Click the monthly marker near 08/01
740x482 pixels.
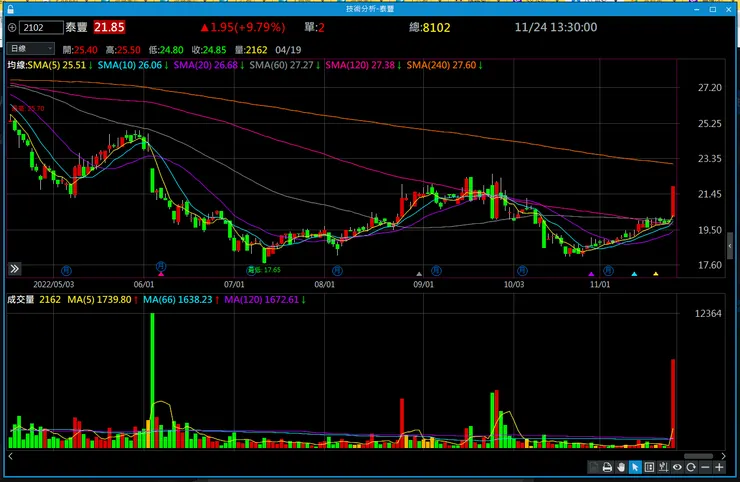point(337,271)
